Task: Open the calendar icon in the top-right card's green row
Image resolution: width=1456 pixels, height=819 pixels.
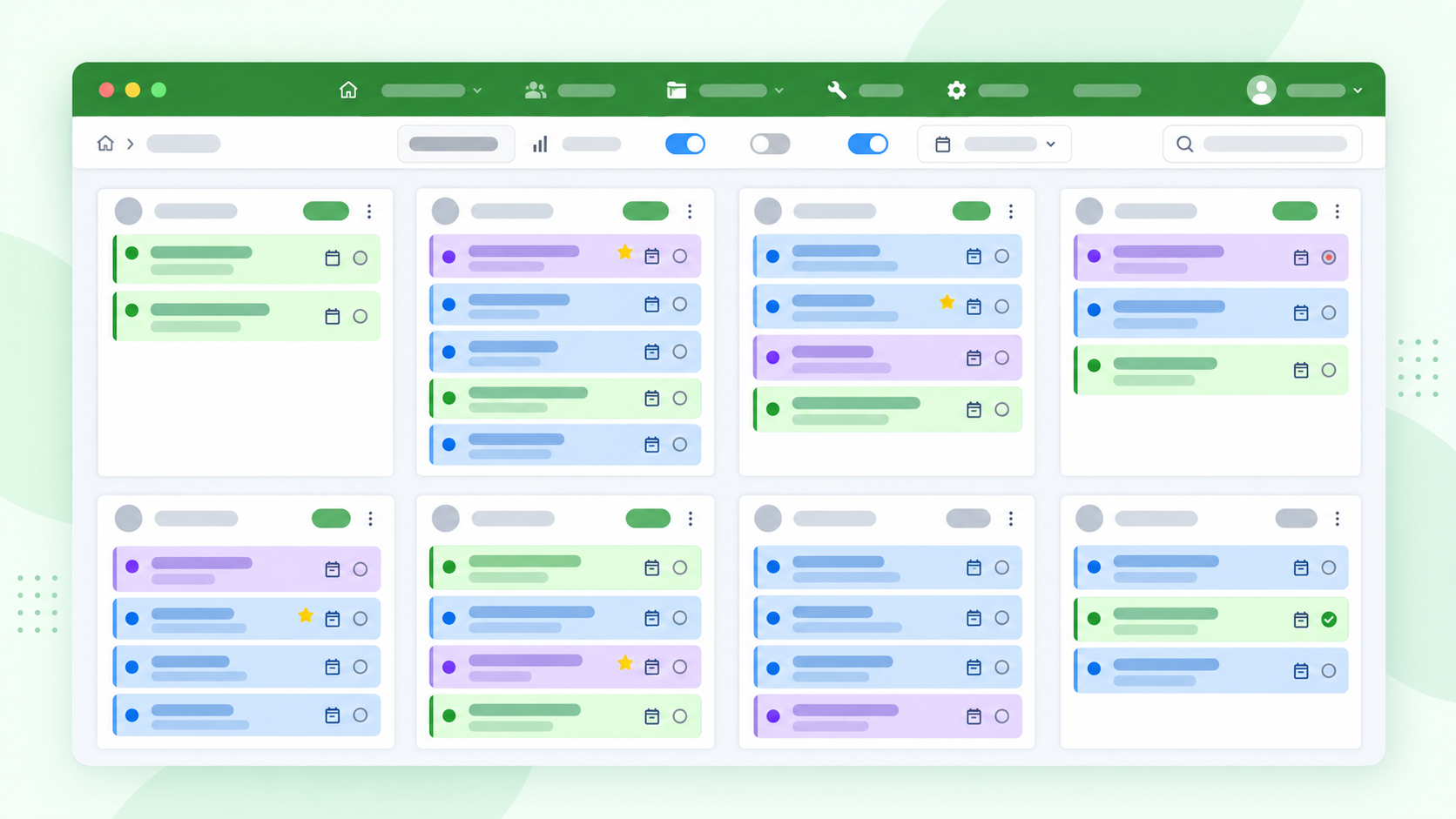Action: coord(1301,370)
